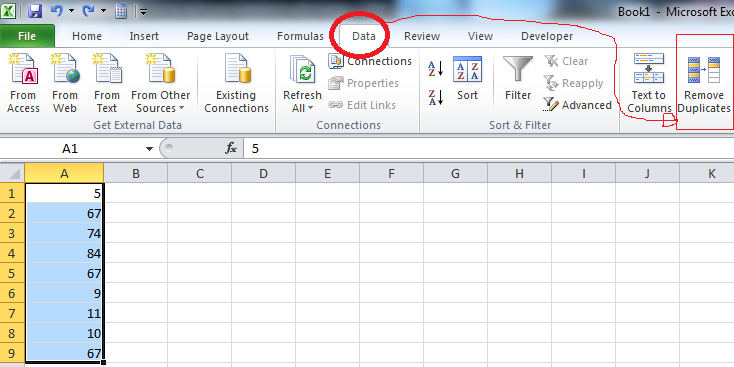Click the Name Box showing A1
The height and width of the screenshot is (367, 734).
click(x=70, y=149)
